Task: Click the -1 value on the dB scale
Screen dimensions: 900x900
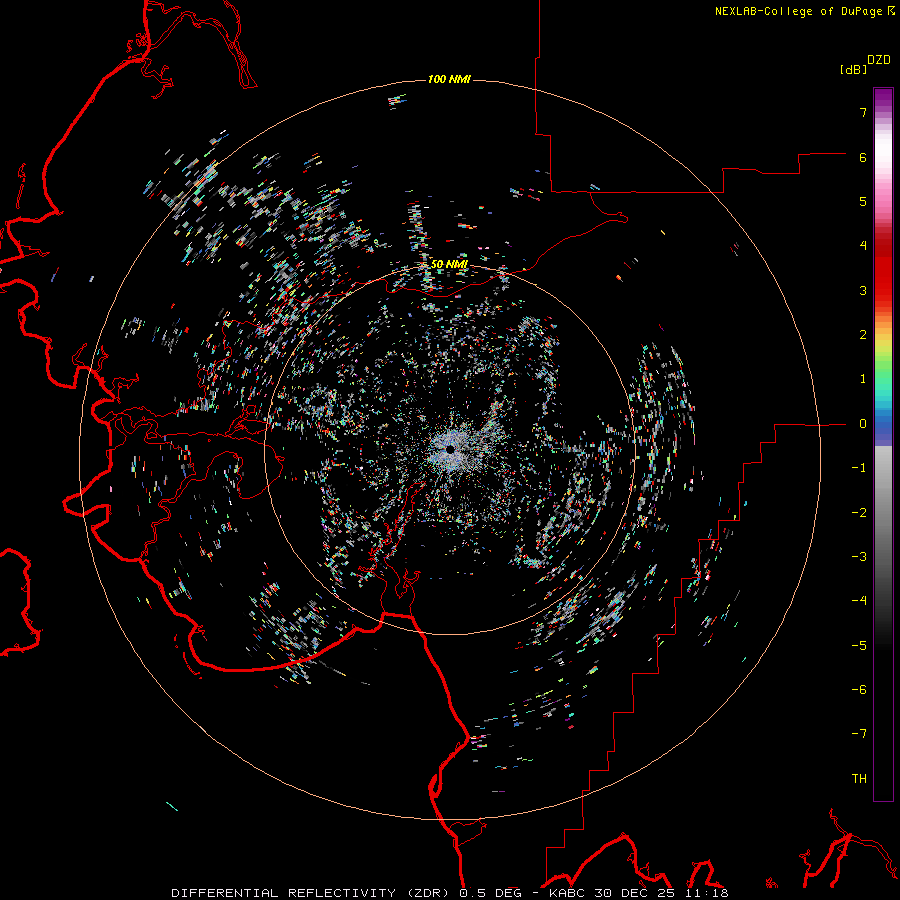Action: (x=859, y=468)
